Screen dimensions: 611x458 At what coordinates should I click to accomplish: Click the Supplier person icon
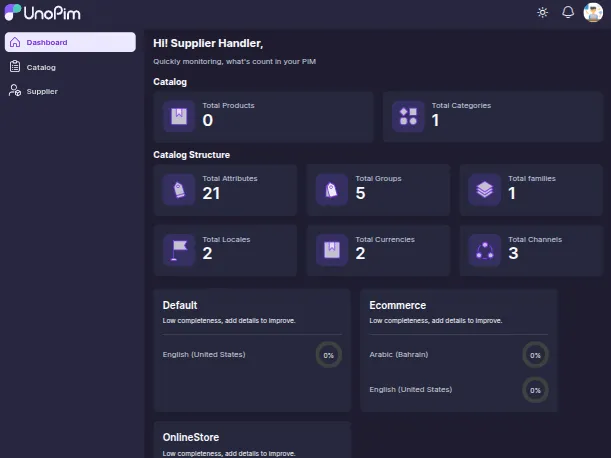tap(15, 91)
